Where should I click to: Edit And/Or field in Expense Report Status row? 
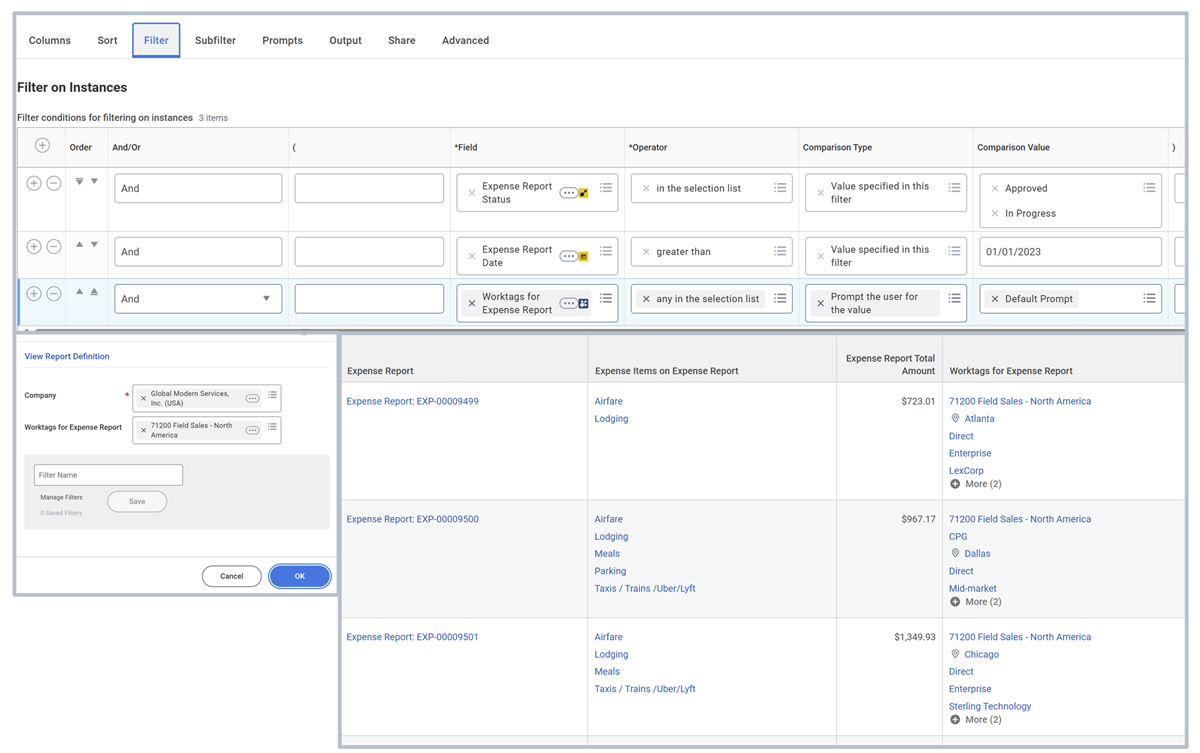pos(198,188)
